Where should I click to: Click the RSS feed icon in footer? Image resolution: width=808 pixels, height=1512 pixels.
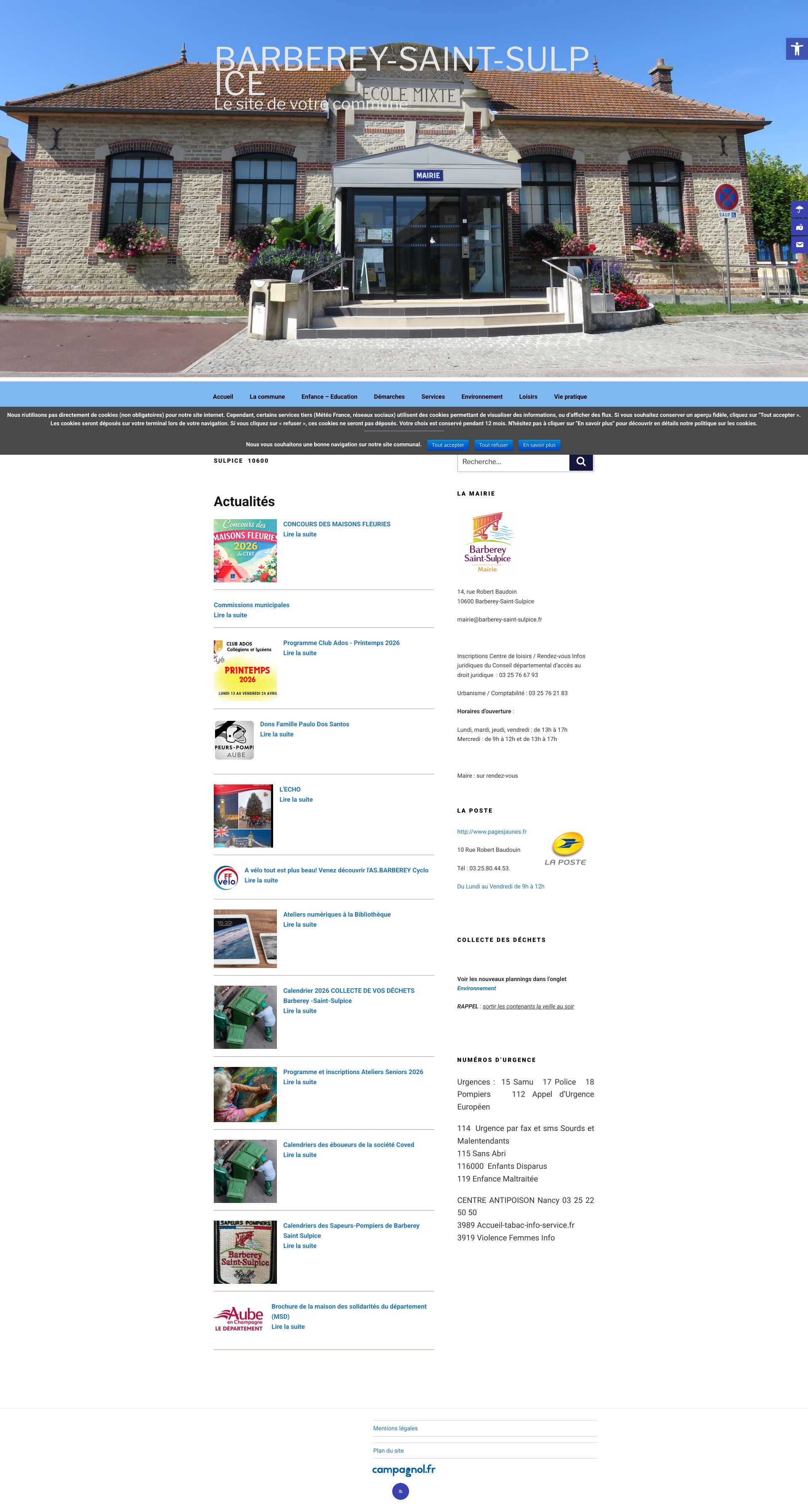400,1491
